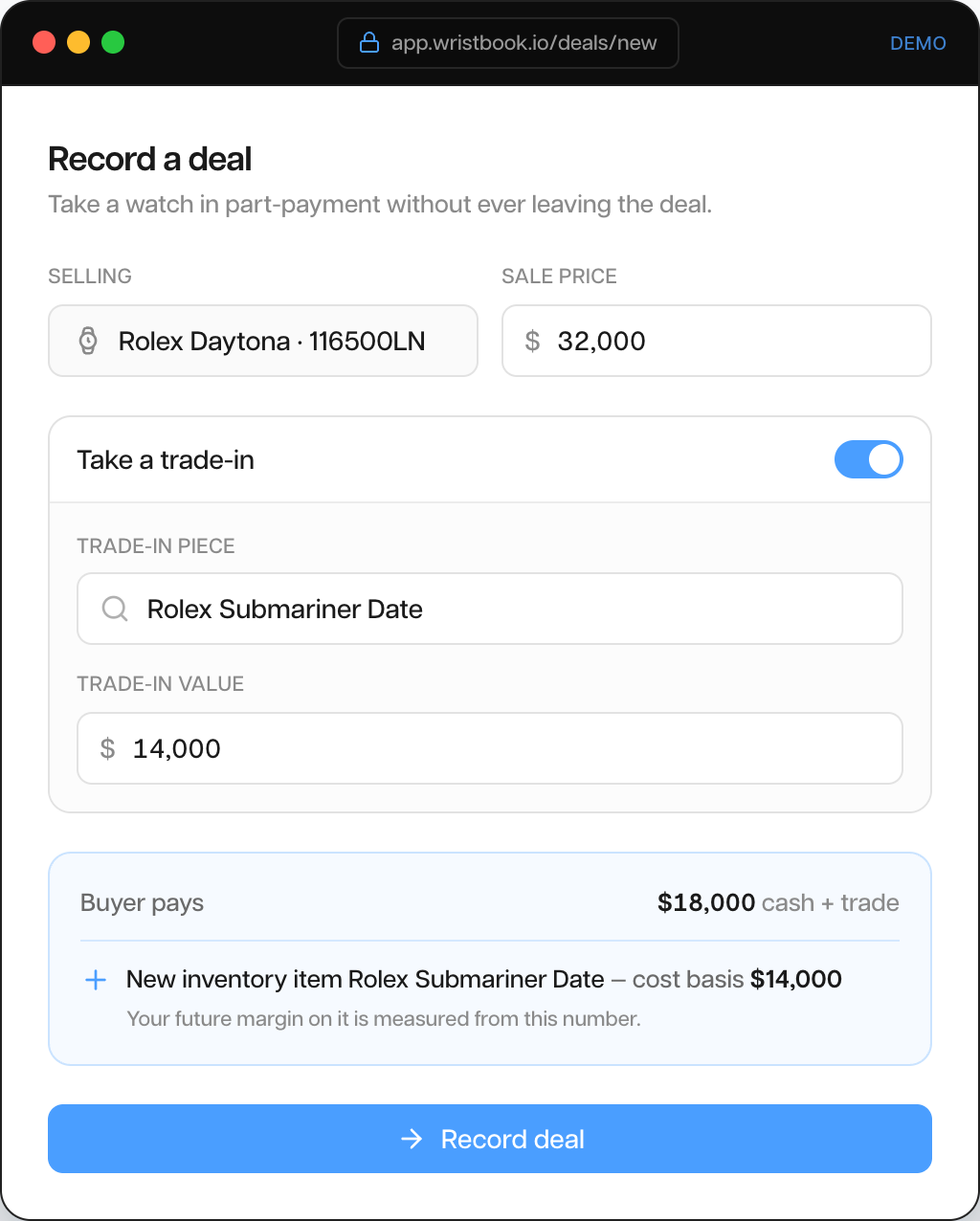Click the Buyer pays label
The width and height of the screenshot is (980, 1221).
pos(143,903)
